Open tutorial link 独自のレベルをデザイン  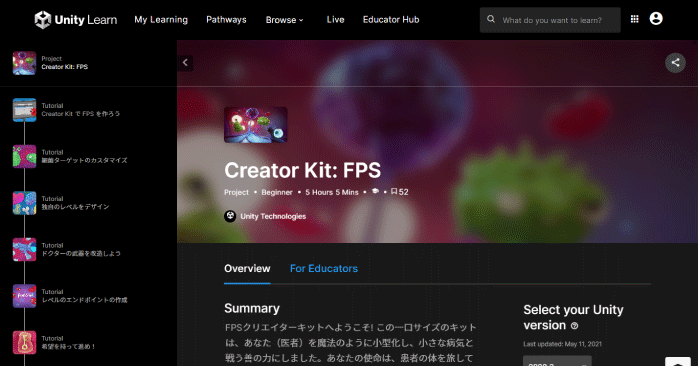pos(75,207)
